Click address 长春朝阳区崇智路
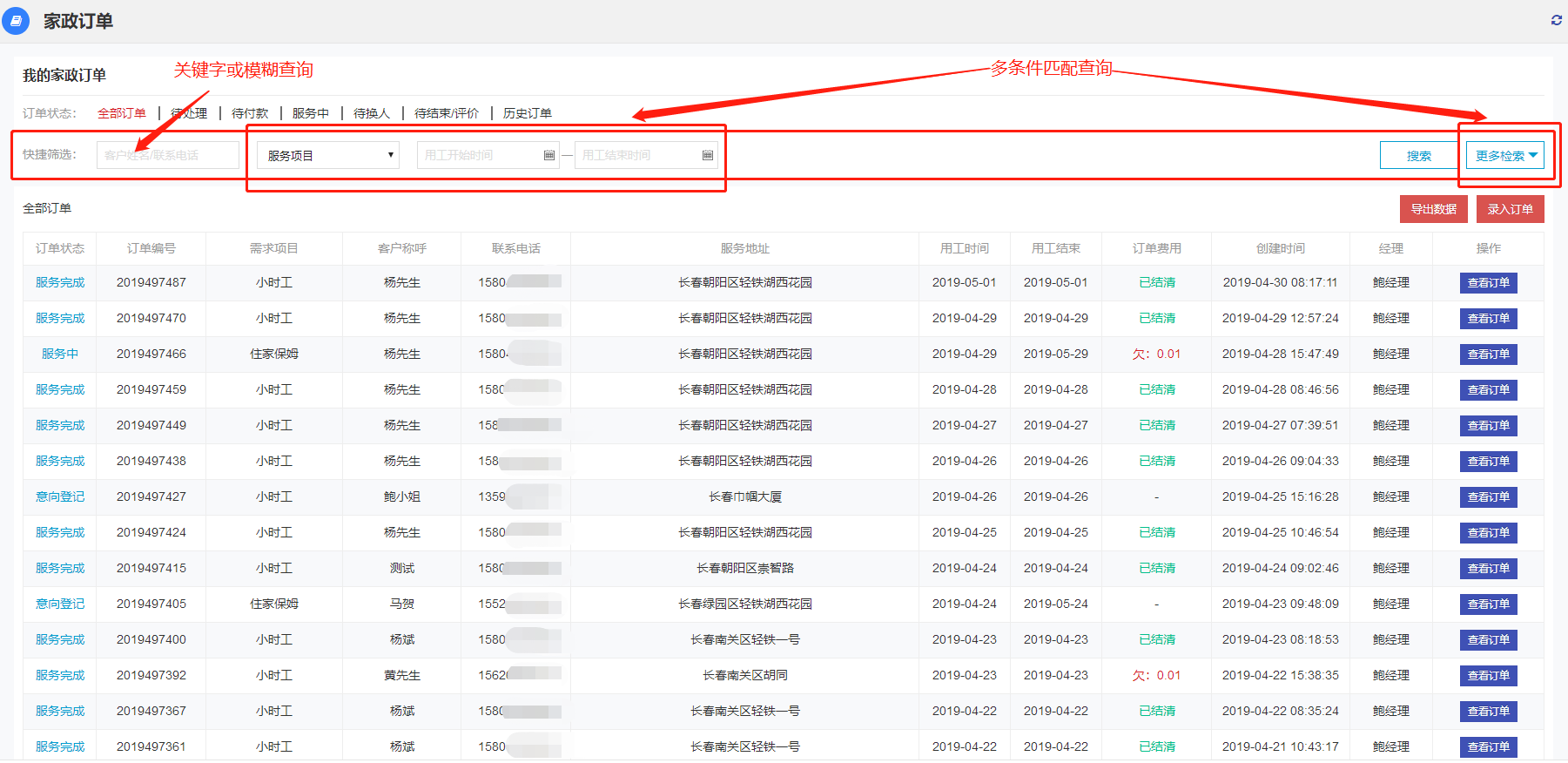This screenshot has width=1568, height=763. [x=745, y=568]
